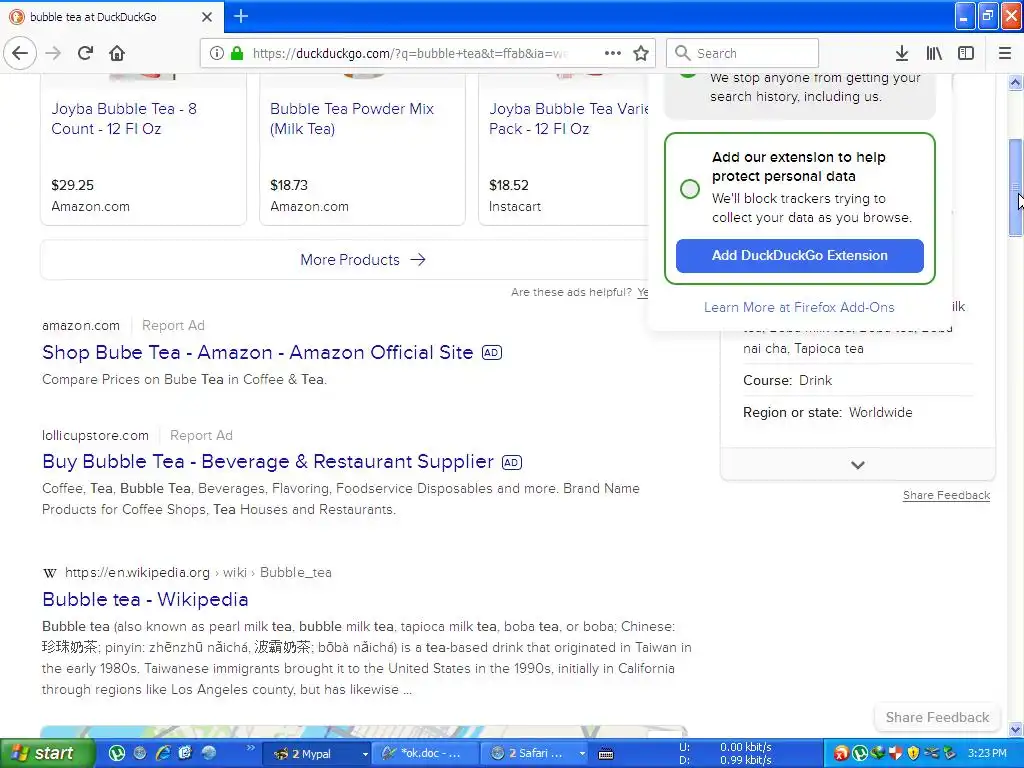Select the extension checklist circle
The image size is (1024, 768).
690,189
